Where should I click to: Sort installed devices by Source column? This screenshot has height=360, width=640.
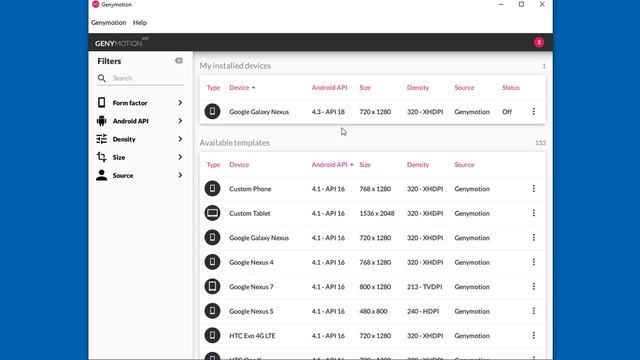pyautogui.click(x=464, y=87)
